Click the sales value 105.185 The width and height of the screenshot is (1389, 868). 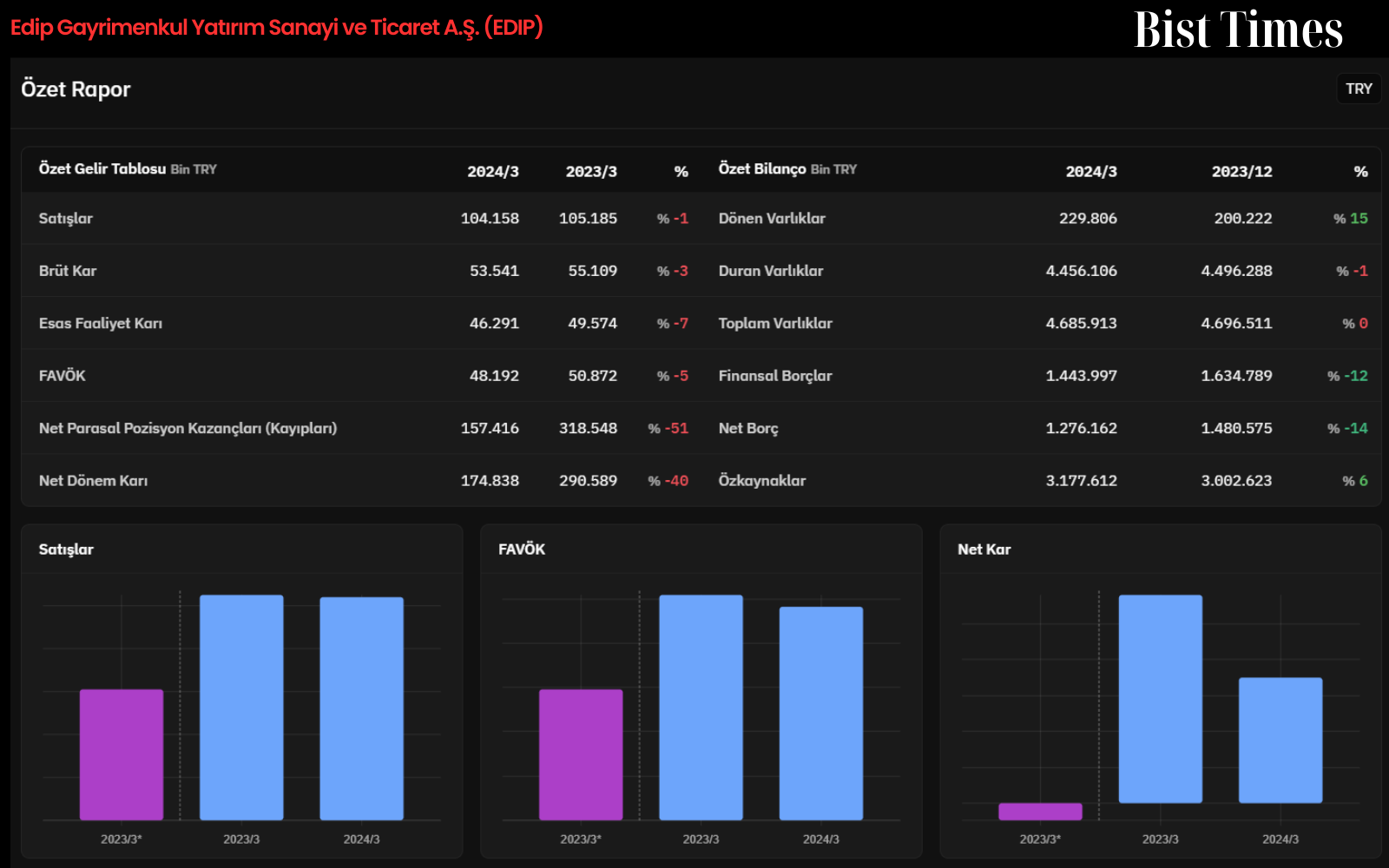tap(588, 219)
